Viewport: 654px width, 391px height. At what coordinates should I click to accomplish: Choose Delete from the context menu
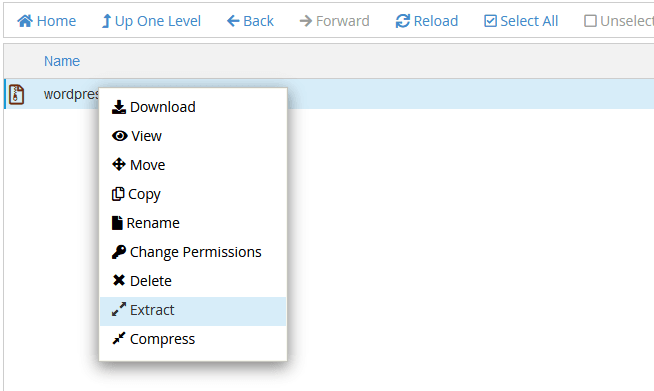pos(193,281)
